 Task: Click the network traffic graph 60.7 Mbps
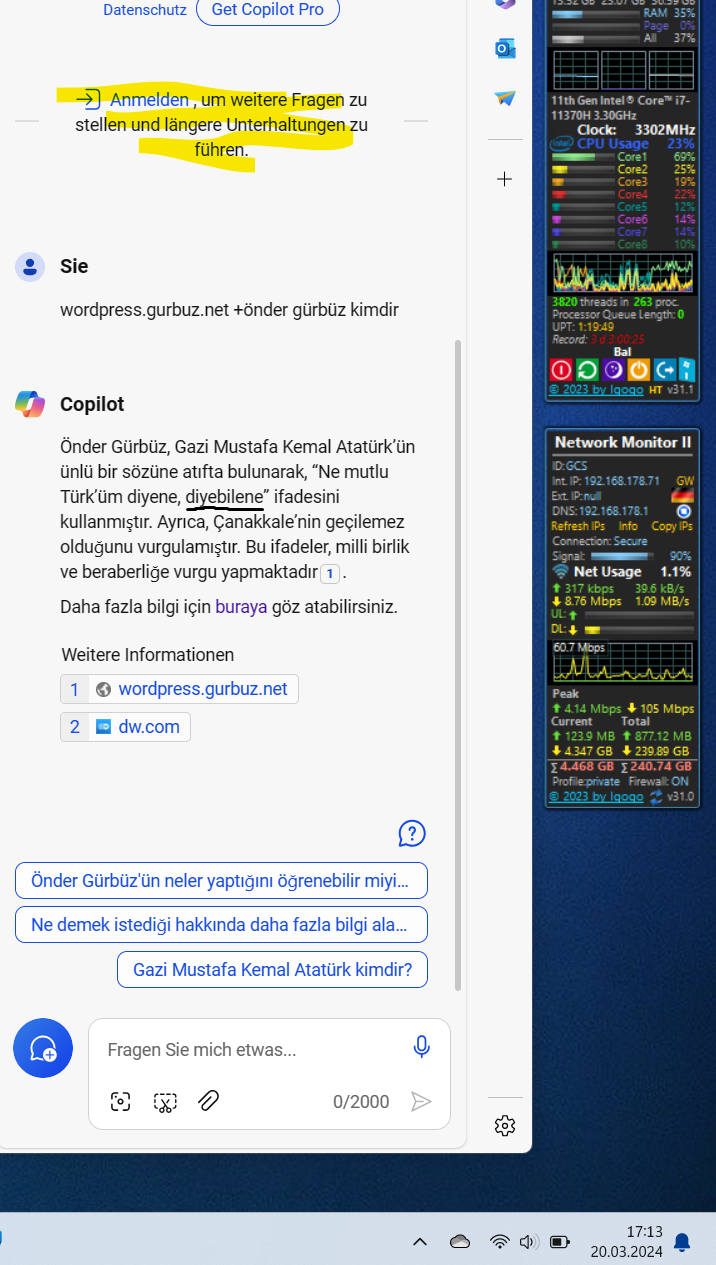click(x=623, y=663)
